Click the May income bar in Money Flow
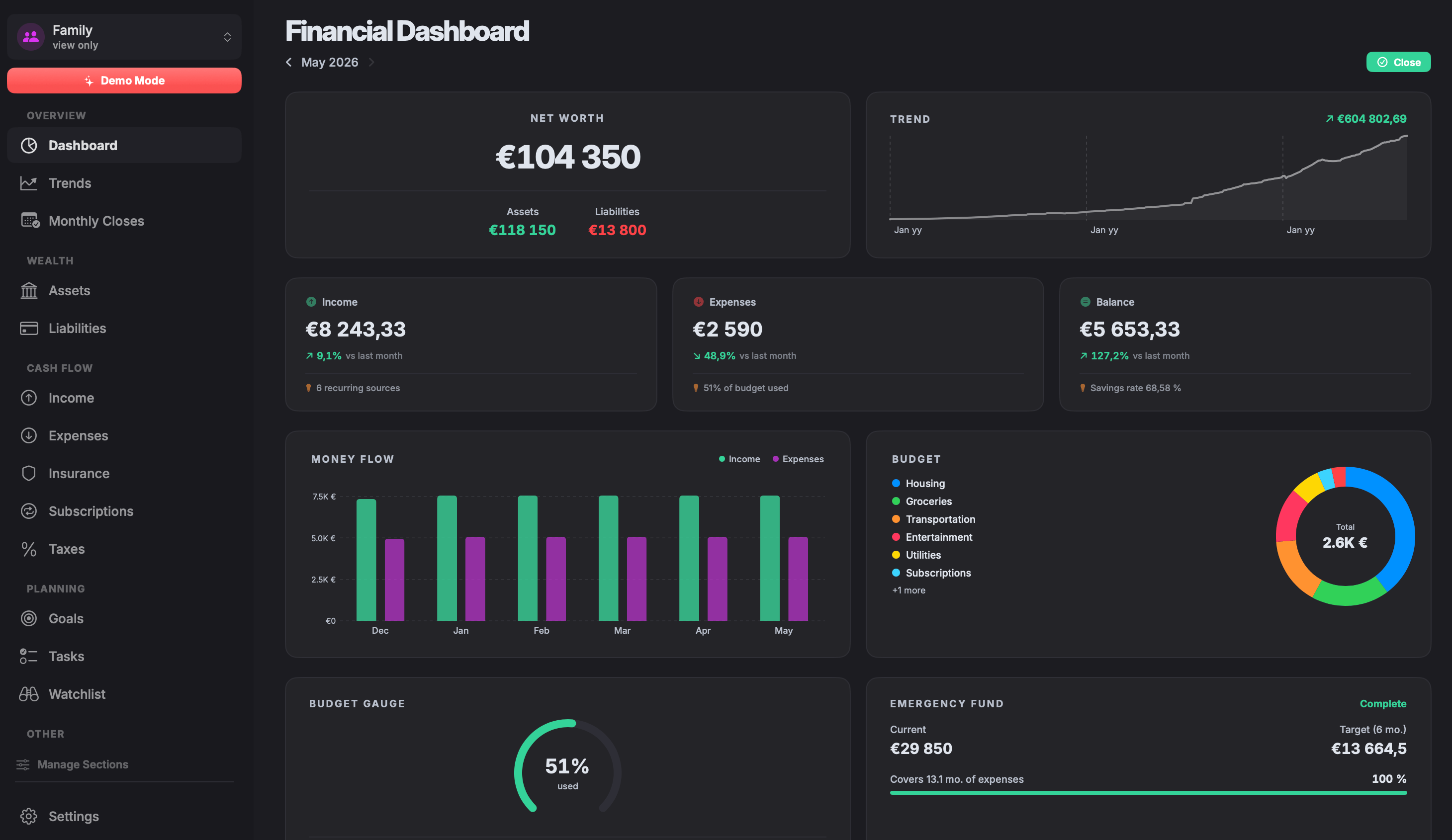Image resolution: width=1452 pixels, height=840 pixels. (770, 558)
